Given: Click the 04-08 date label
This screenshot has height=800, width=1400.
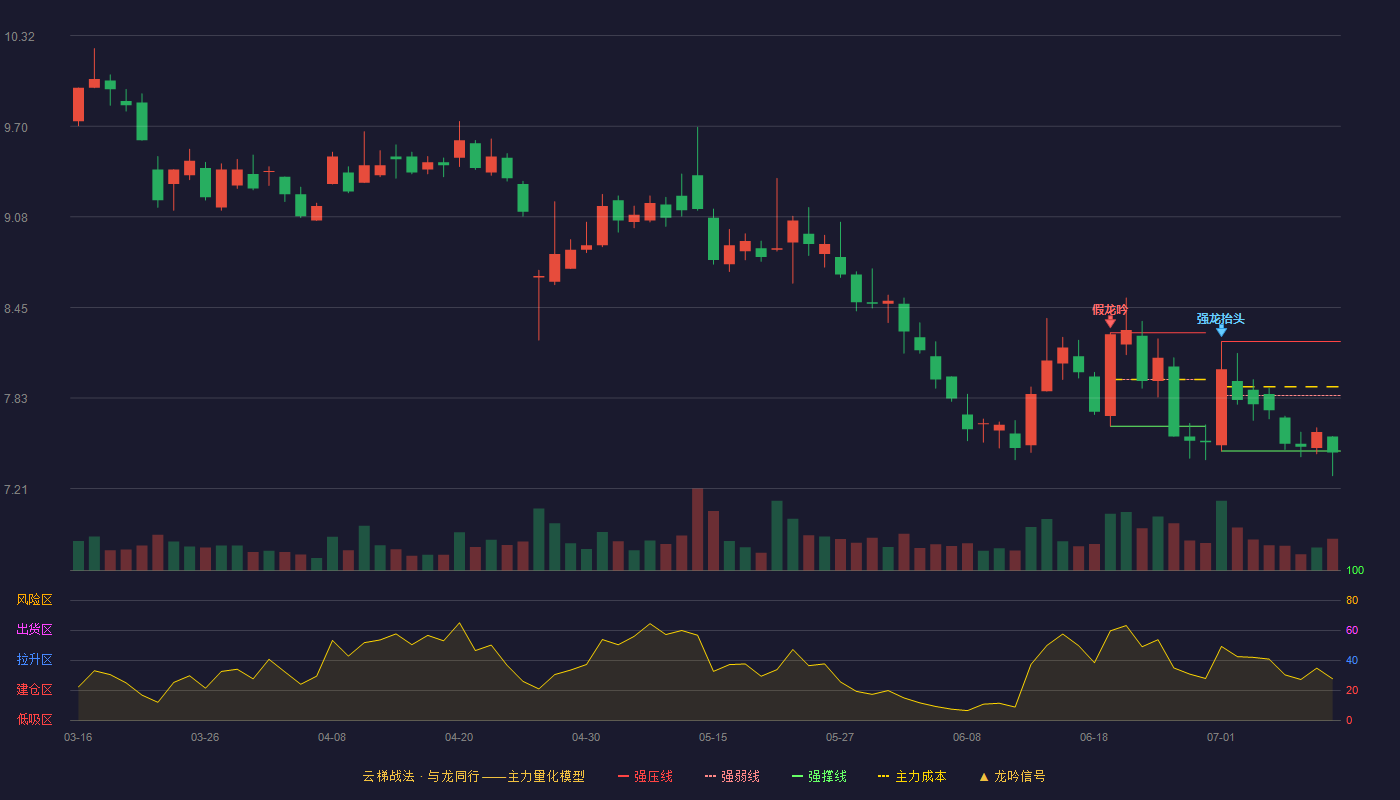Looking at the screenshot, I should (332, 737).
